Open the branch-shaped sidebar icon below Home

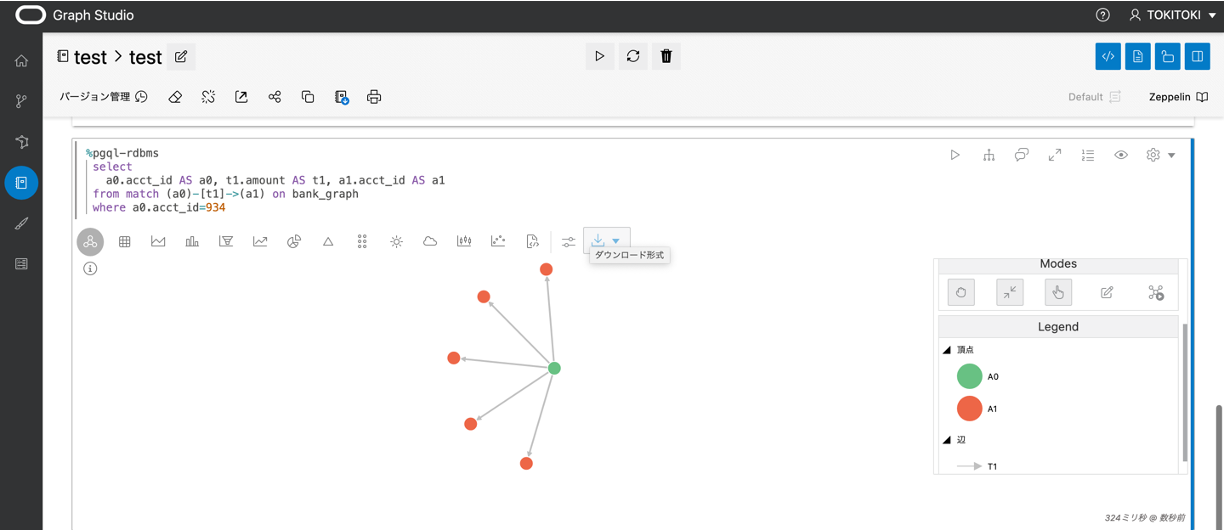[x=21, y=101]
